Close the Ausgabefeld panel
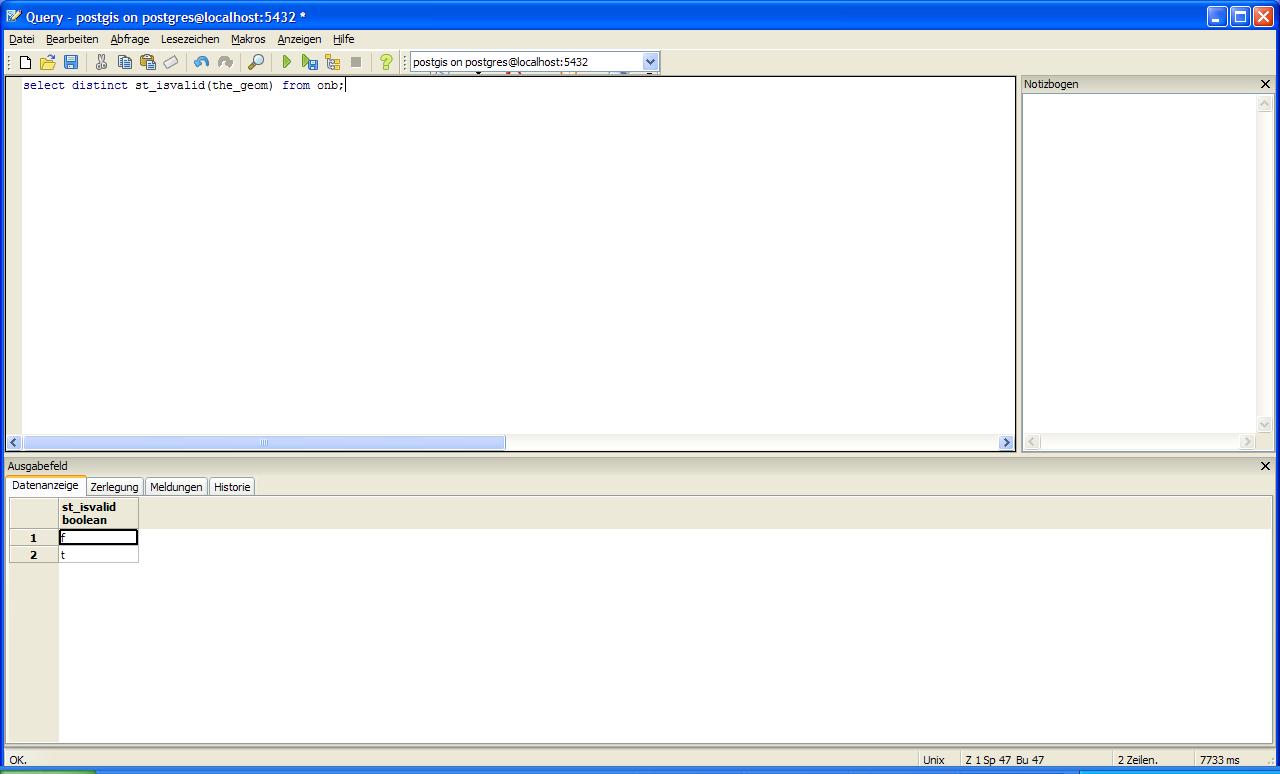The height and width of the screenshot is (774, 1280). (1265, 466)
